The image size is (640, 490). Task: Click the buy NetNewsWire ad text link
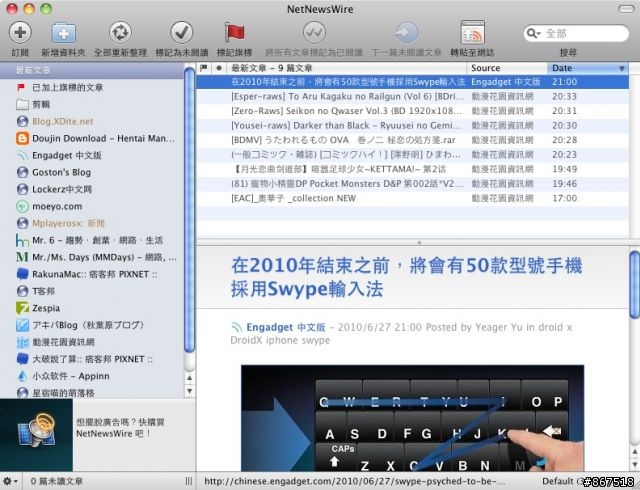[120, 428]
